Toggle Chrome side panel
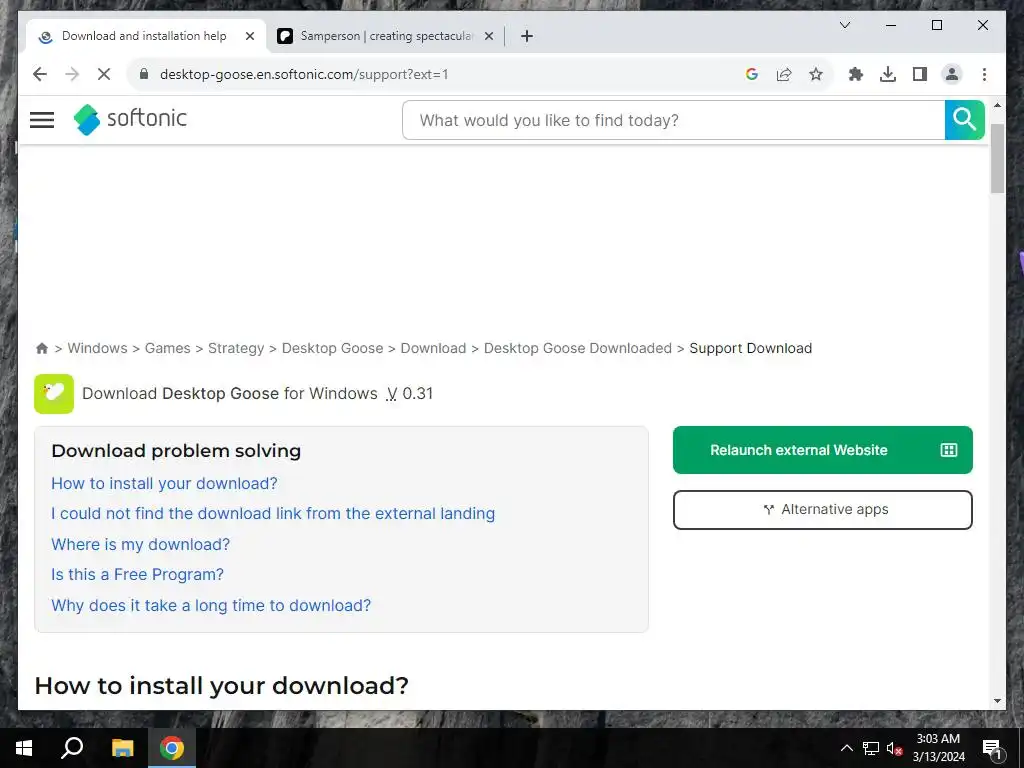Image resolution: width=1024 pixels, height=768 pixels. [x=920, y=74]
